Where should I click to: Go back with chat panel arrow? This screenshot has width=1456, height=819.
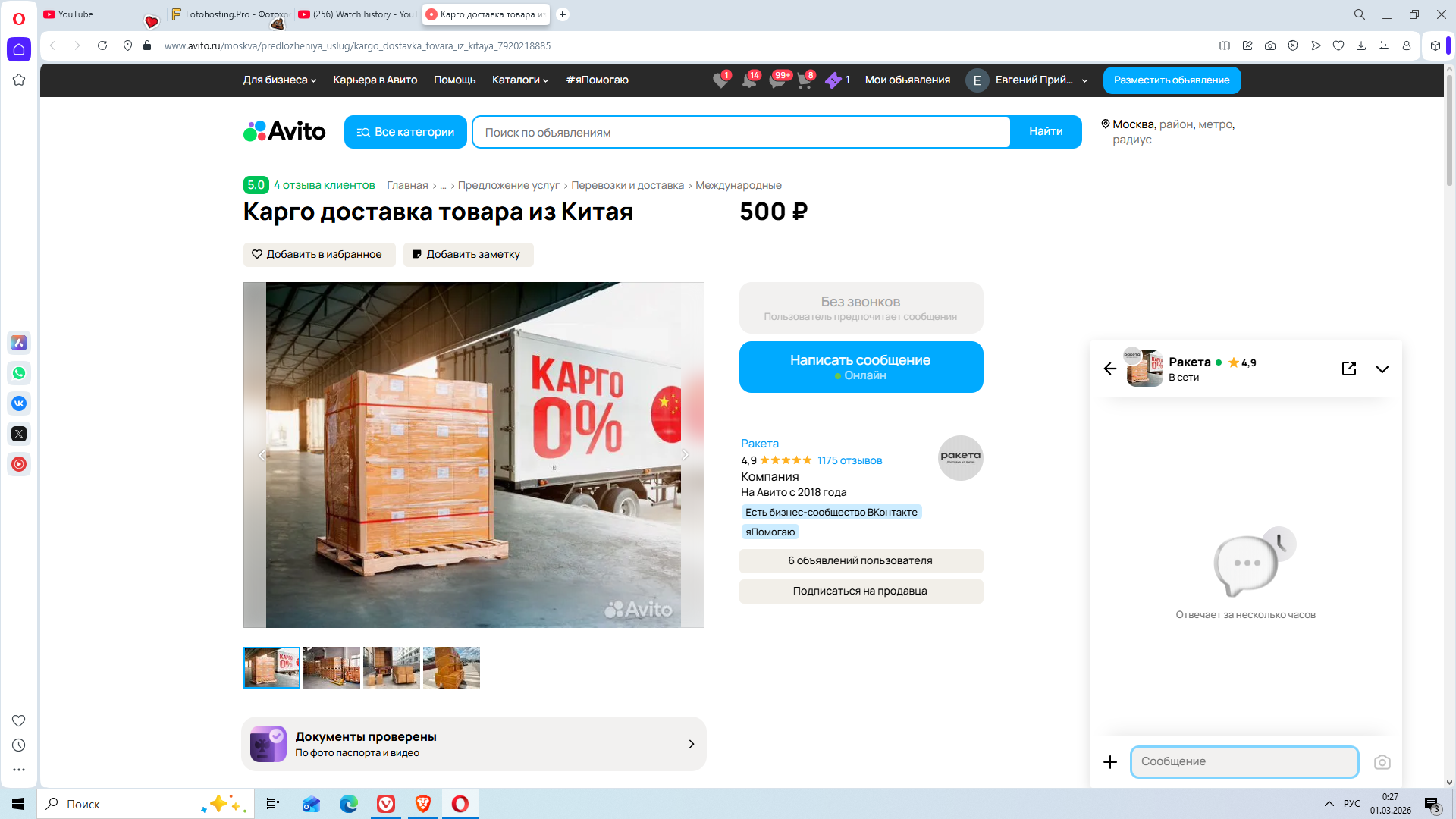(x=1109, y=369)
